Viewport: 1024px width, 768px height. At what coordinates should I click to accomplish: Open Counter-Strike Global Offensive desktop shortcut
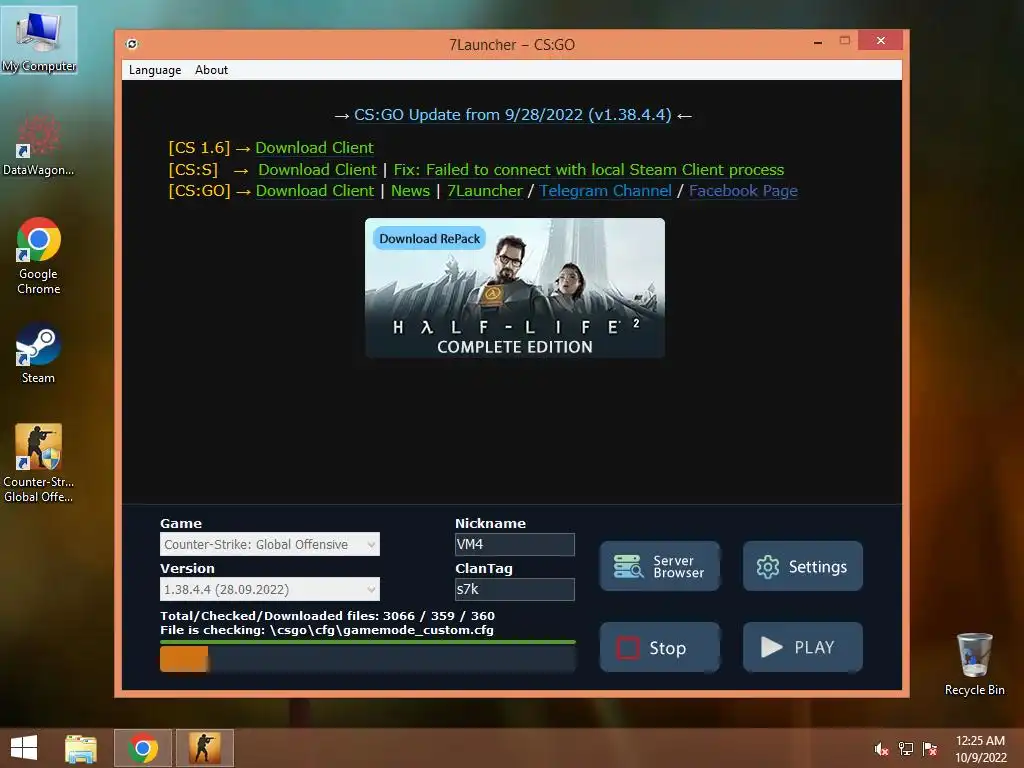(39, 462)
